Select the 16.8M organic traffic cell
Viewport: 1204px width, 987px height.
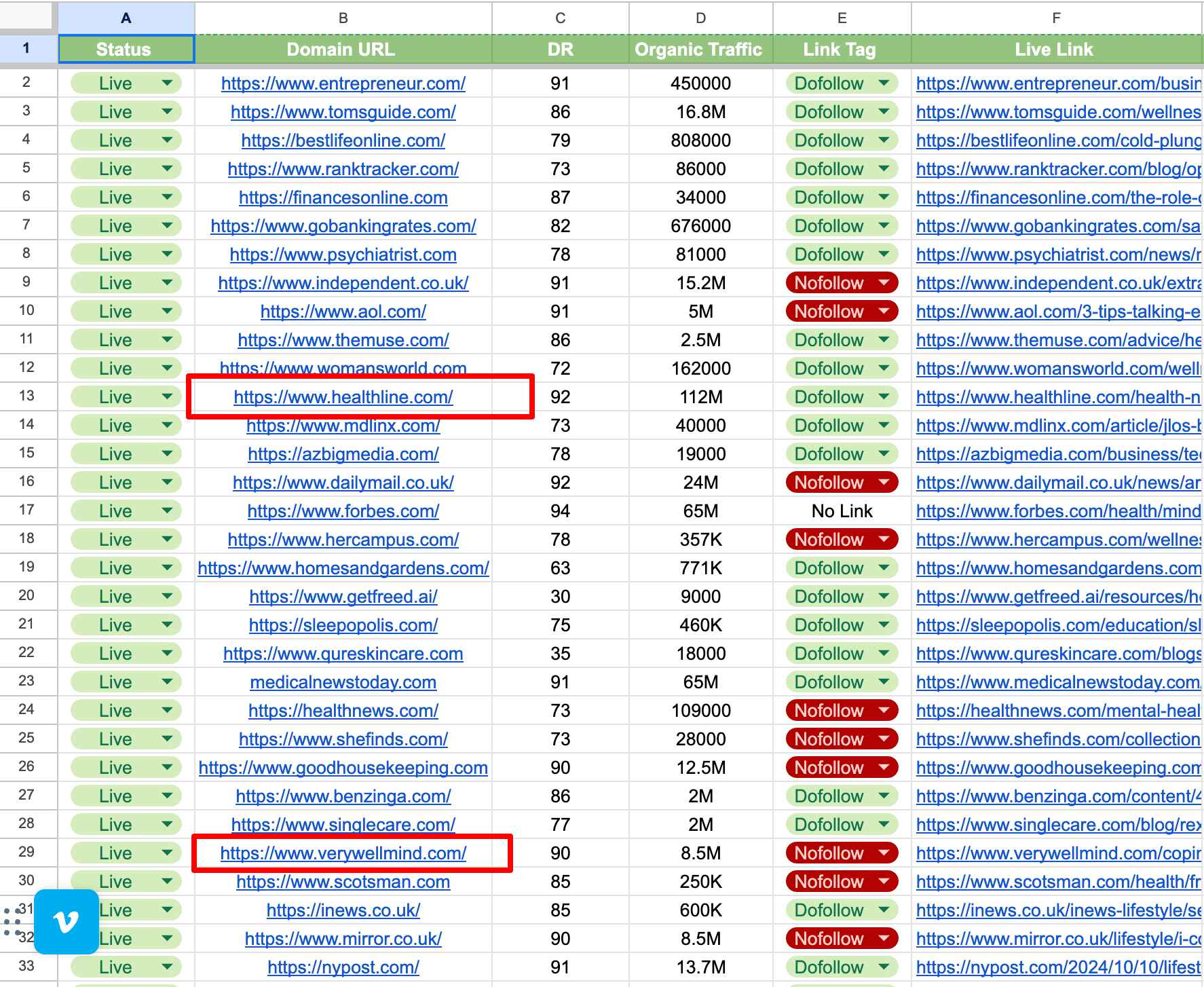point(701,112)
